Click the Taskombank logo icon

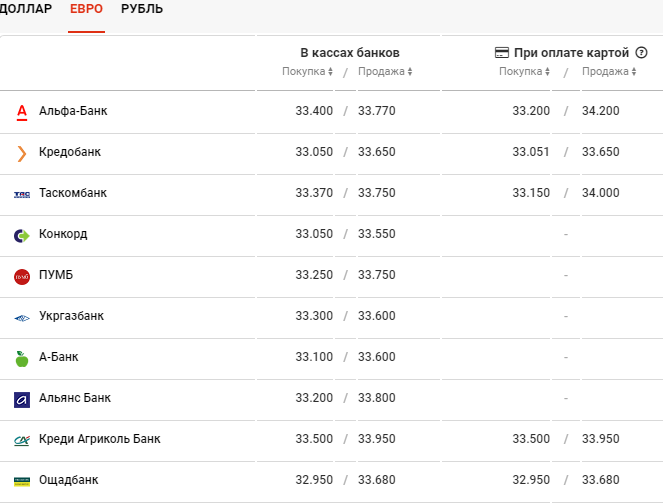coord(22,193)
